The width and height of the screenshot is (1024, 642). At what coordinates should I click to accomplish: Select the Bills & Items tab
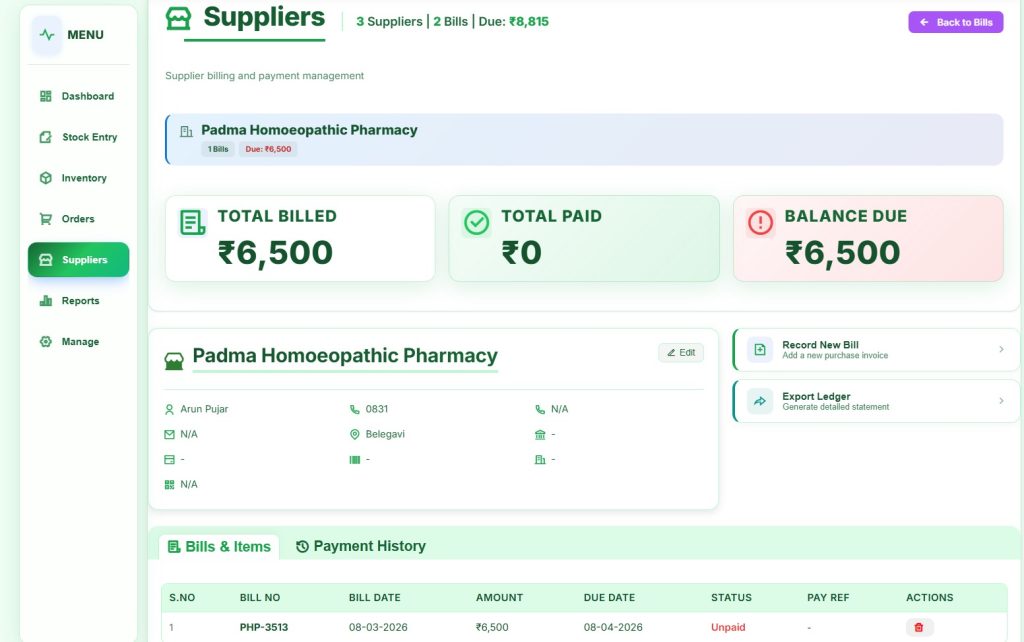click(x=219, y=546)
